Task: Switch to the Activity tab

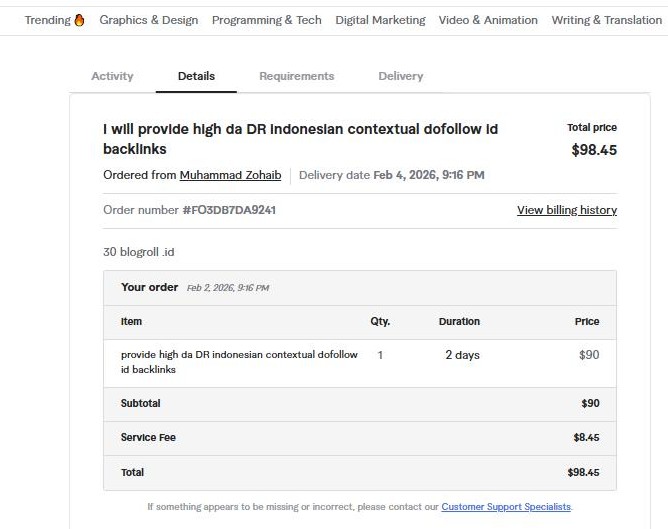Action: (x=112, y=76)
